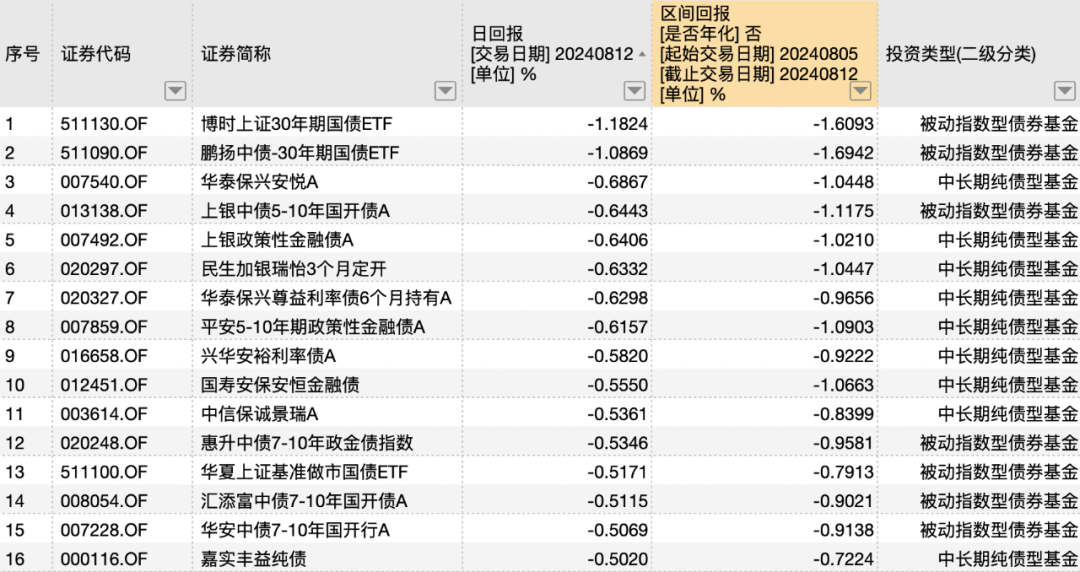Select the 证券简称 column header label
Screen dimensions: 1080x572
click(x=236, y=54)
